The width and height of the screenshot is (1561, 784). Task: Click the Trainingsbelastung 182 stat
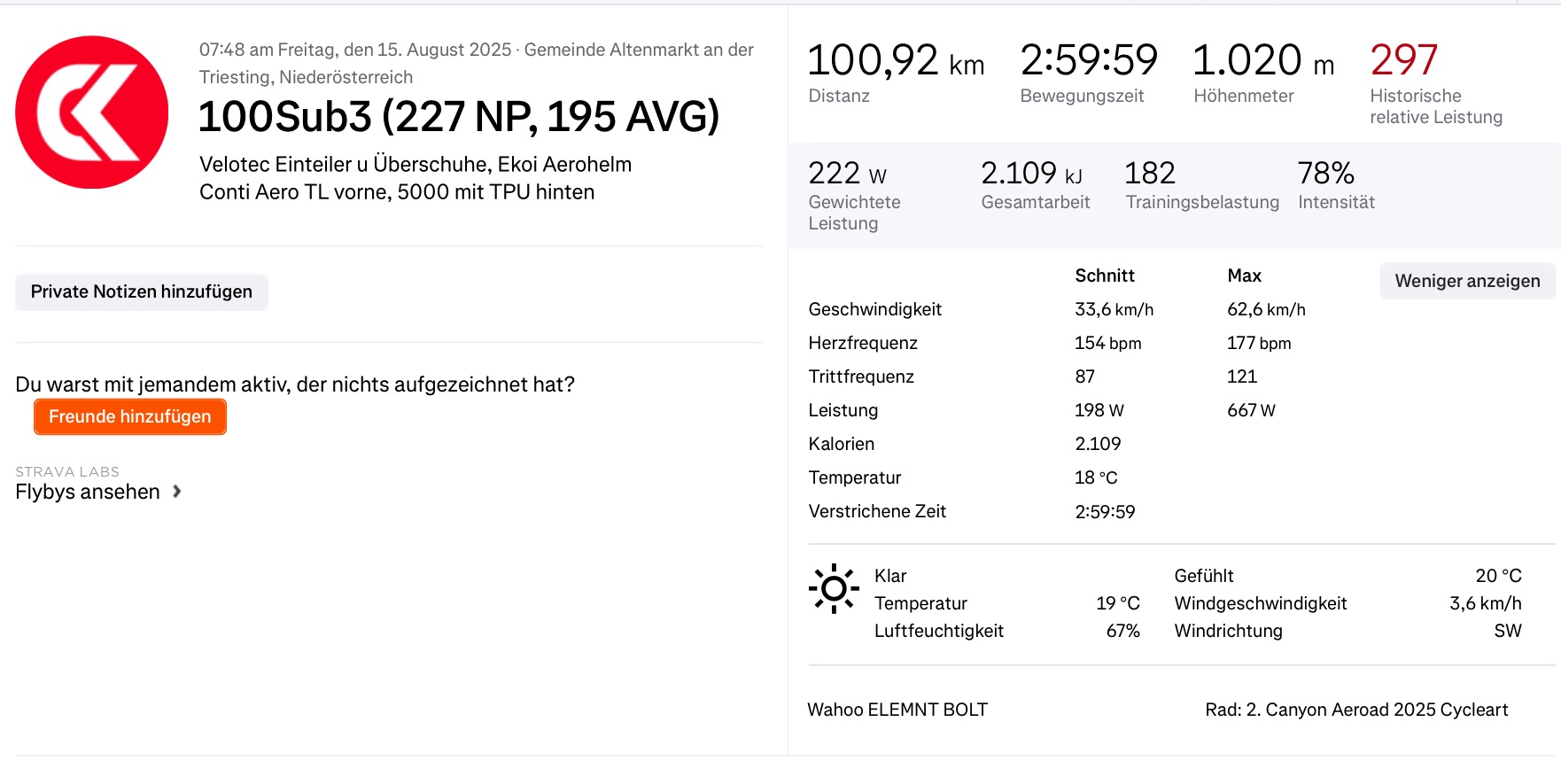1150,174
